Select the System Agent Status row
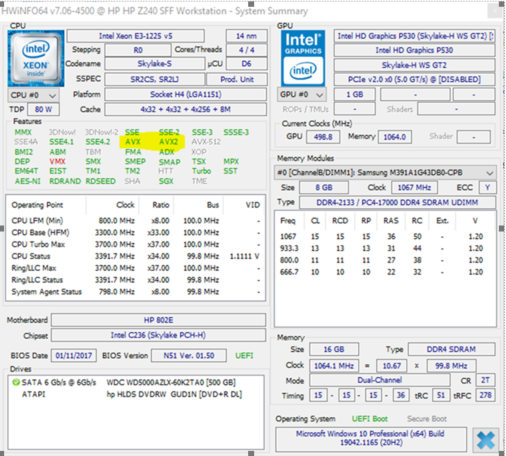The height and width of the screenshot is (456, 506). click(135, 292)
